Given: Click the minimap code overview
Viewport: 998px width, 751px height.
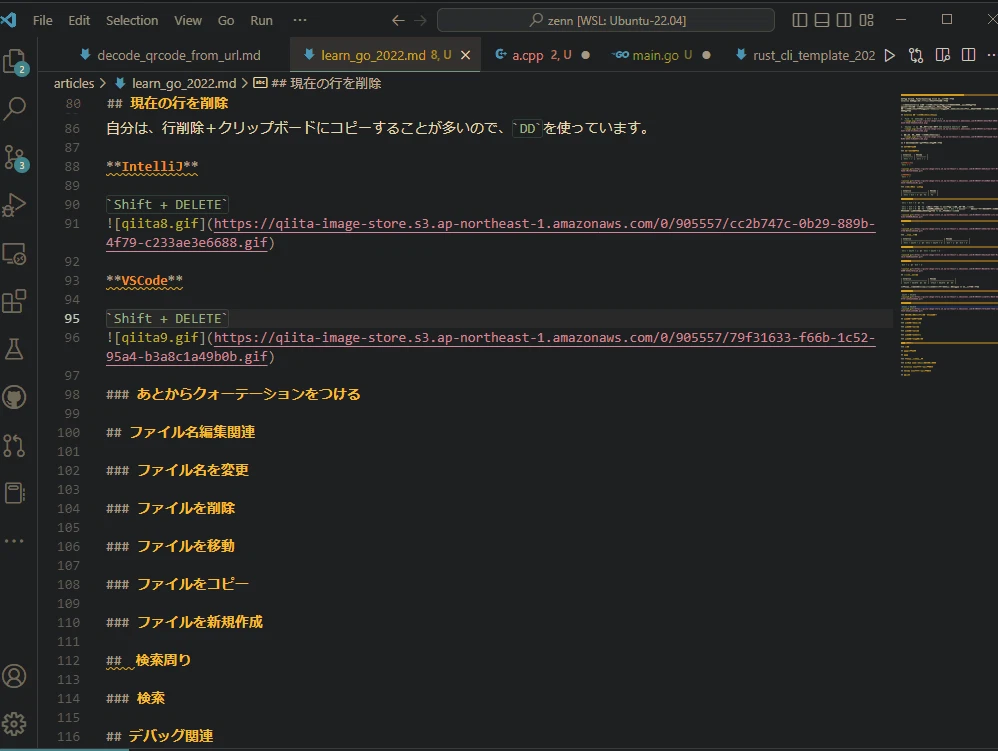Looking at the screenshot, I should pos(948,235).
